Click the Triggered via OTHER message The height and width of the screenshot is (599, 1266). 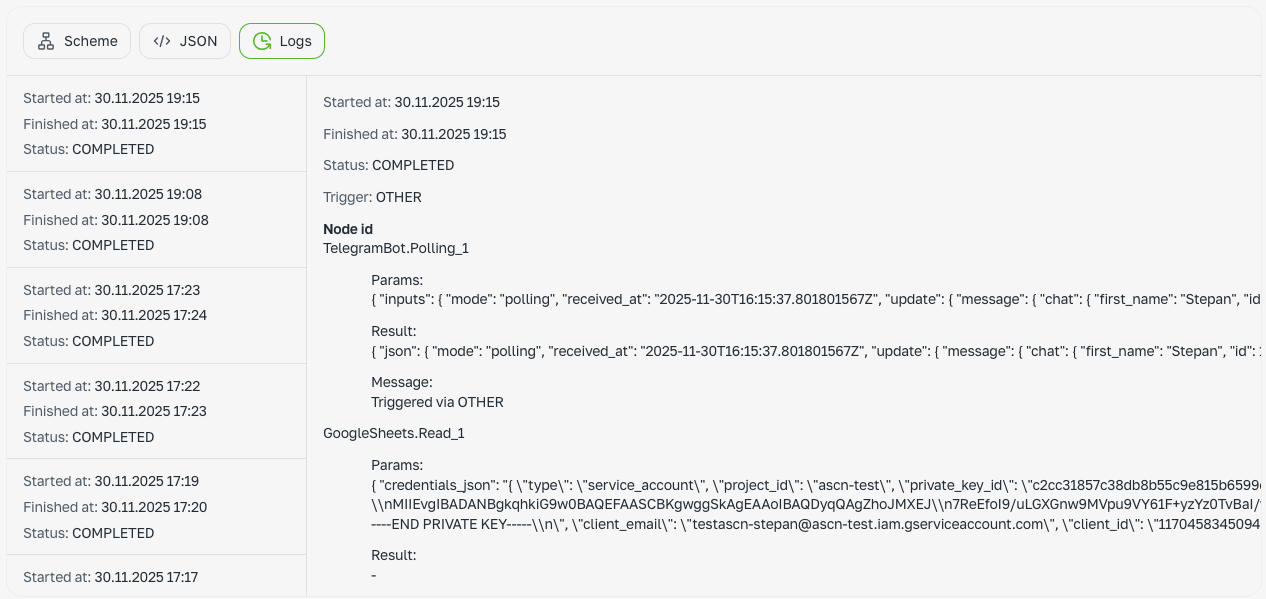[437, 402]
